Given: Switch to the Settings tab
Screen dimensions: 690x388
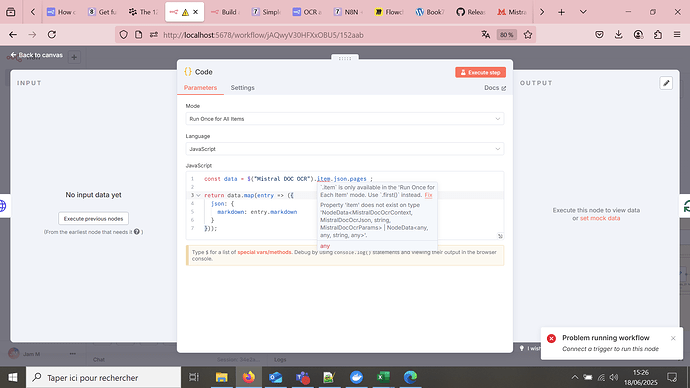Looking at the screenshot, I should 242,88.
